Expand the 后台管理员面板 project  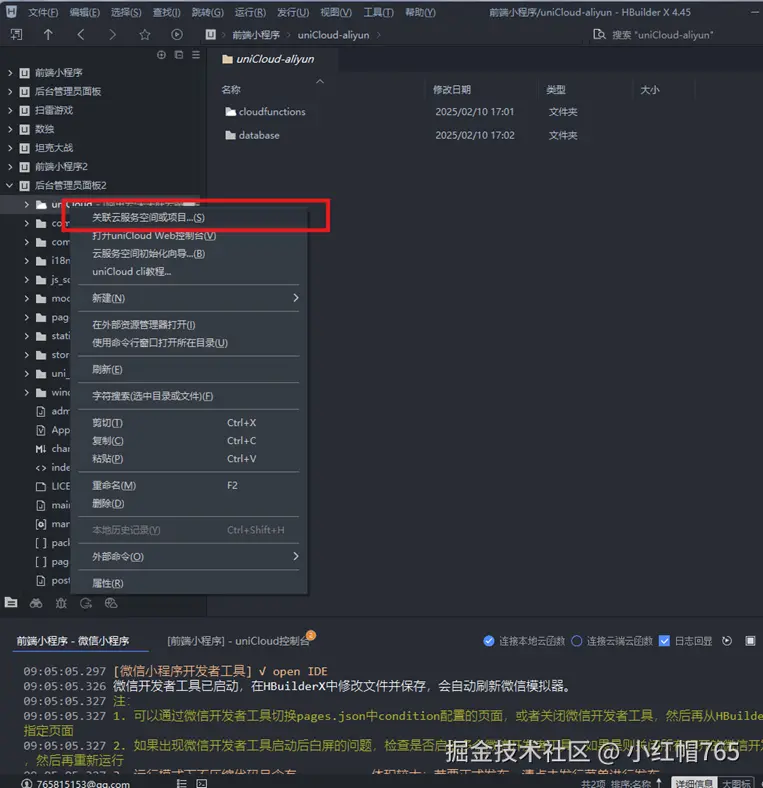tap(10, 91)
